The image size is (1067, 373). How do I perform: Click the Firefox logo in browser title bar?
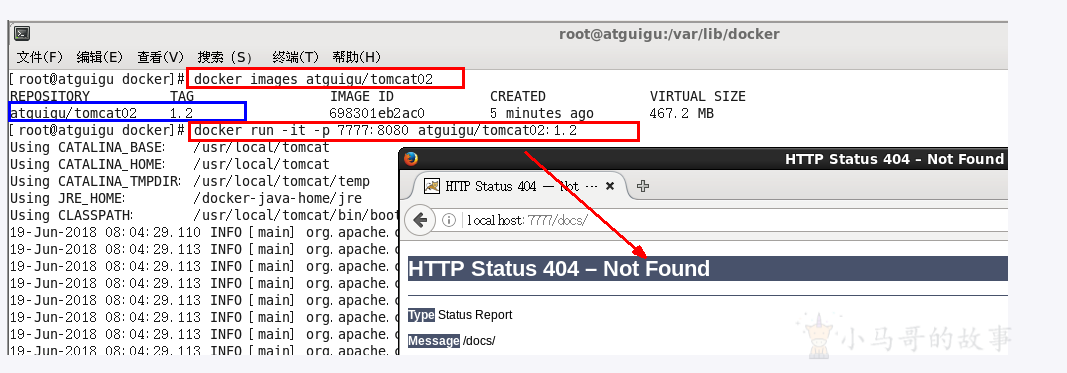tap(410, 159)
